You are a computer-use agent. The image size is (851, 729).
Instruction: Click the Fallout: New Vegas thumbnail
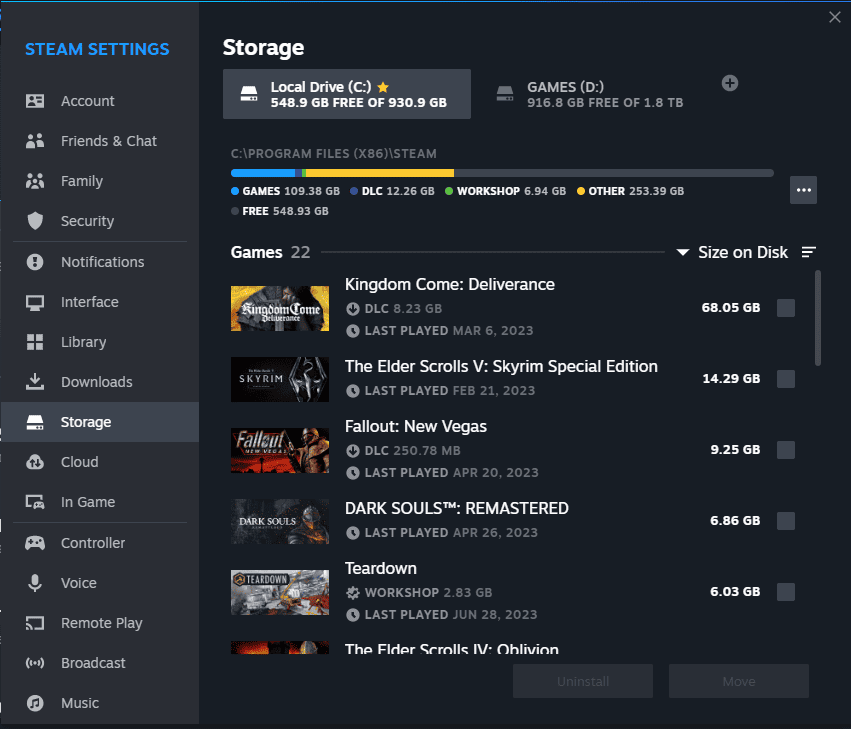pyautogui.click(x=280, y=451)
